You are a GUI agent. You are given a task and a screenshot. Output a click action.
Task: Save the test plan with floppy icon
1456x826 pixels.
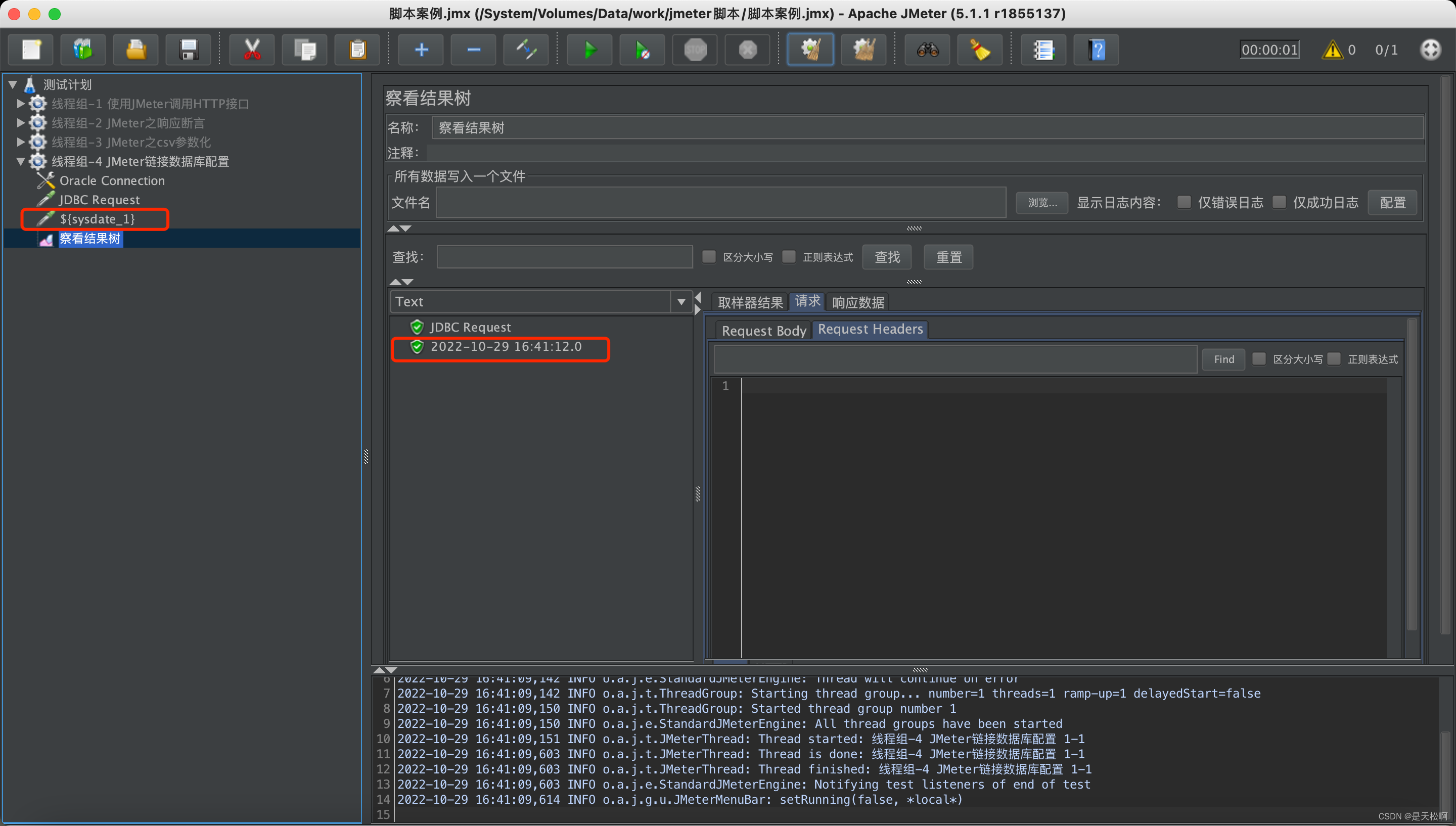(x=188, y=50)
